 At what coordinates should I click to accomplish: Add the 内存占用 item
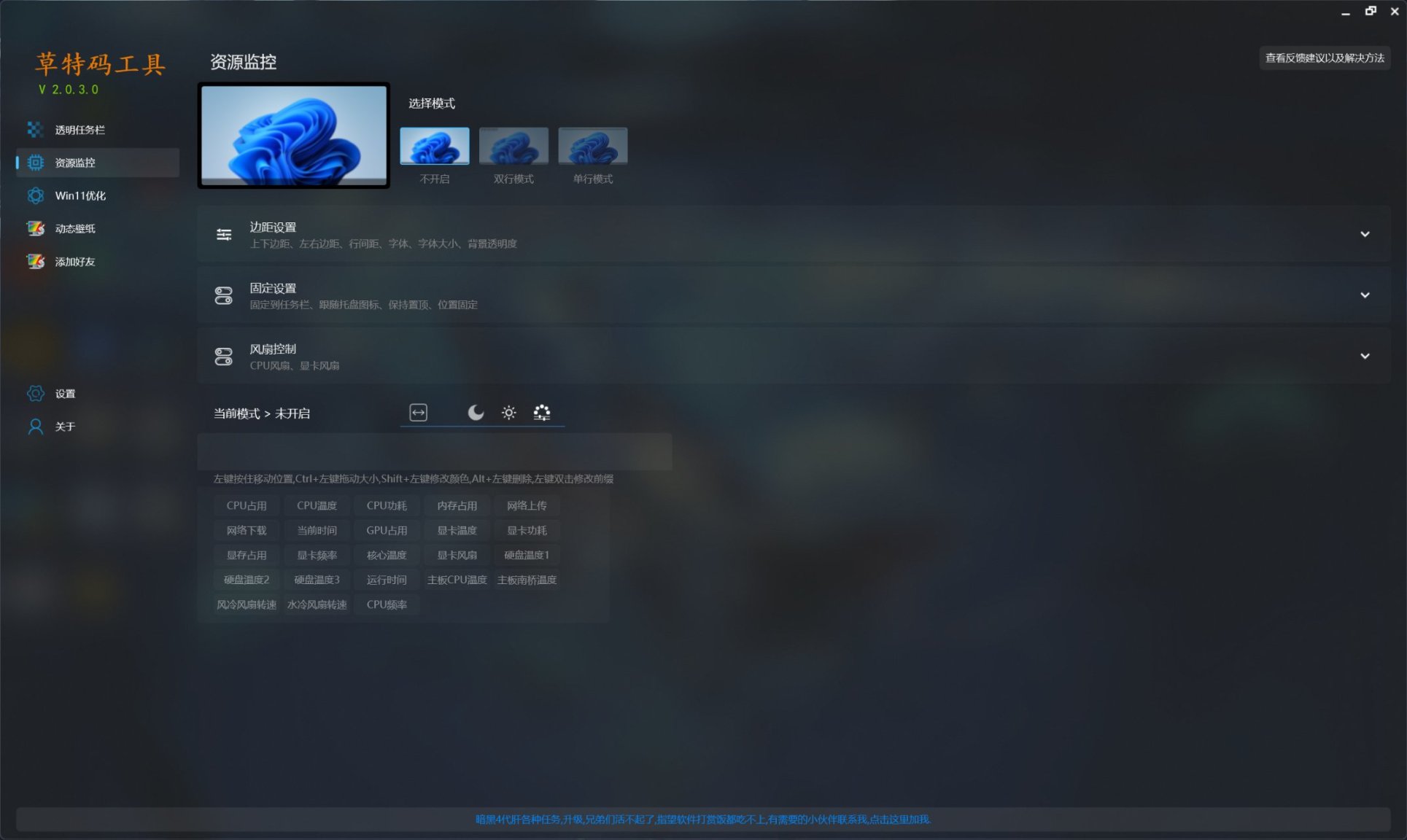(x=457, y=505)
